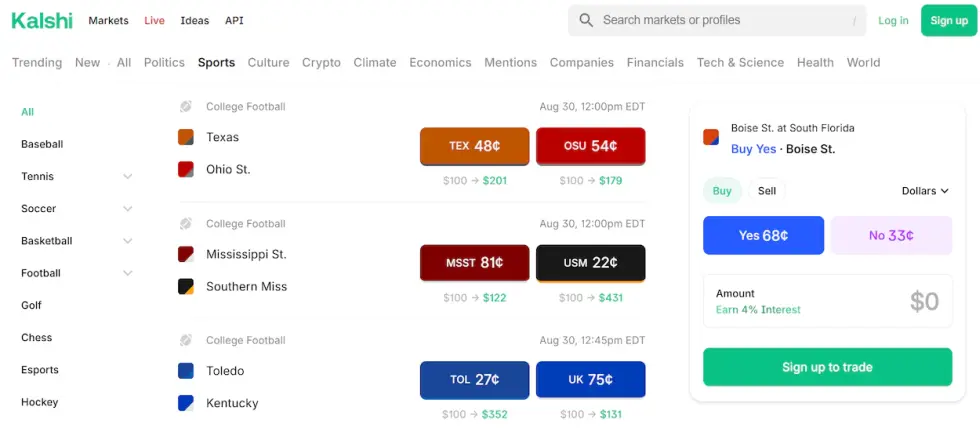Expand the Football sidebar category
The image size is (980, 428).
[127, 273]
